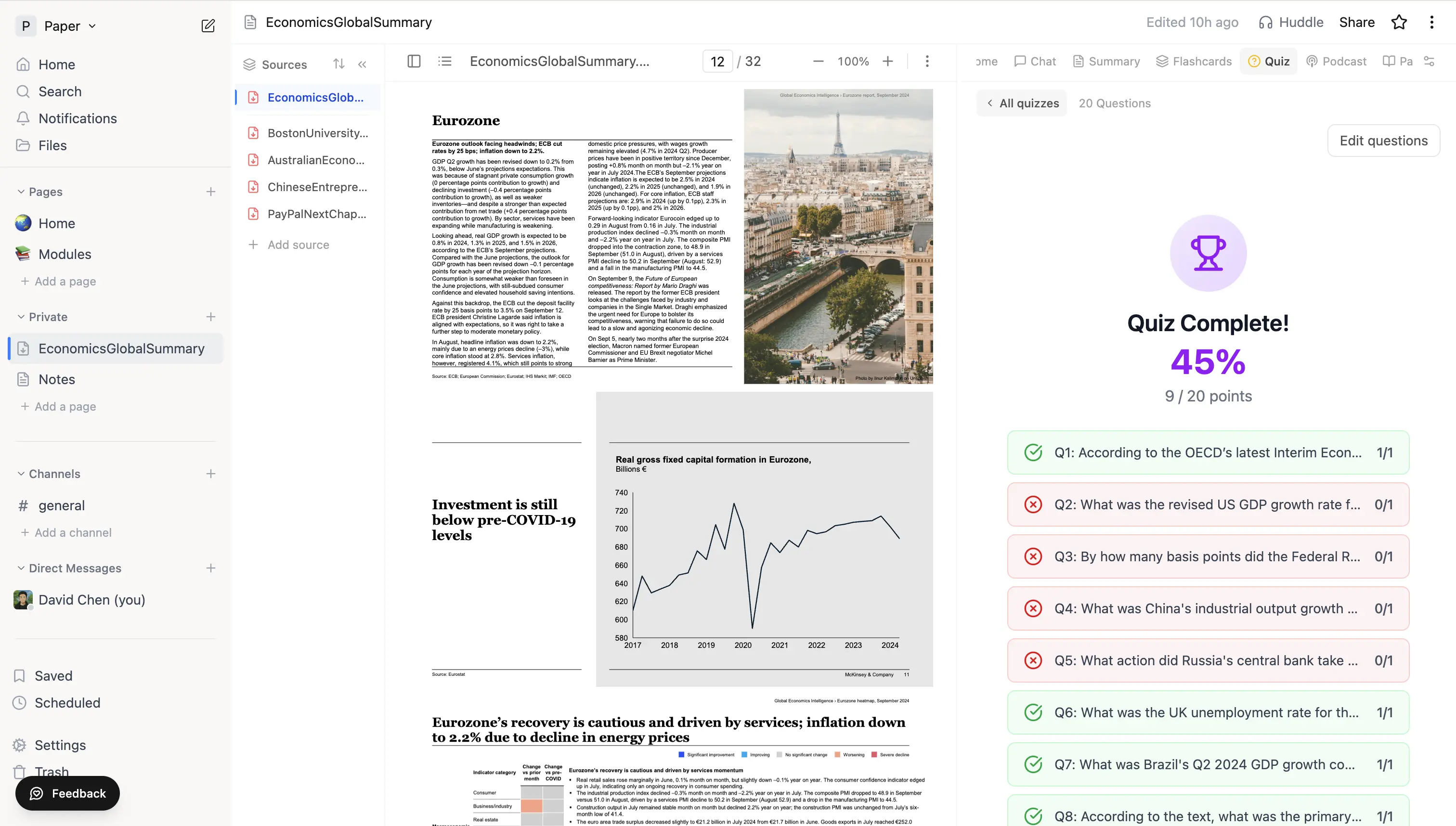Click the Feedback button
This screenshot has width=1456, height=826.
point(67,793)
